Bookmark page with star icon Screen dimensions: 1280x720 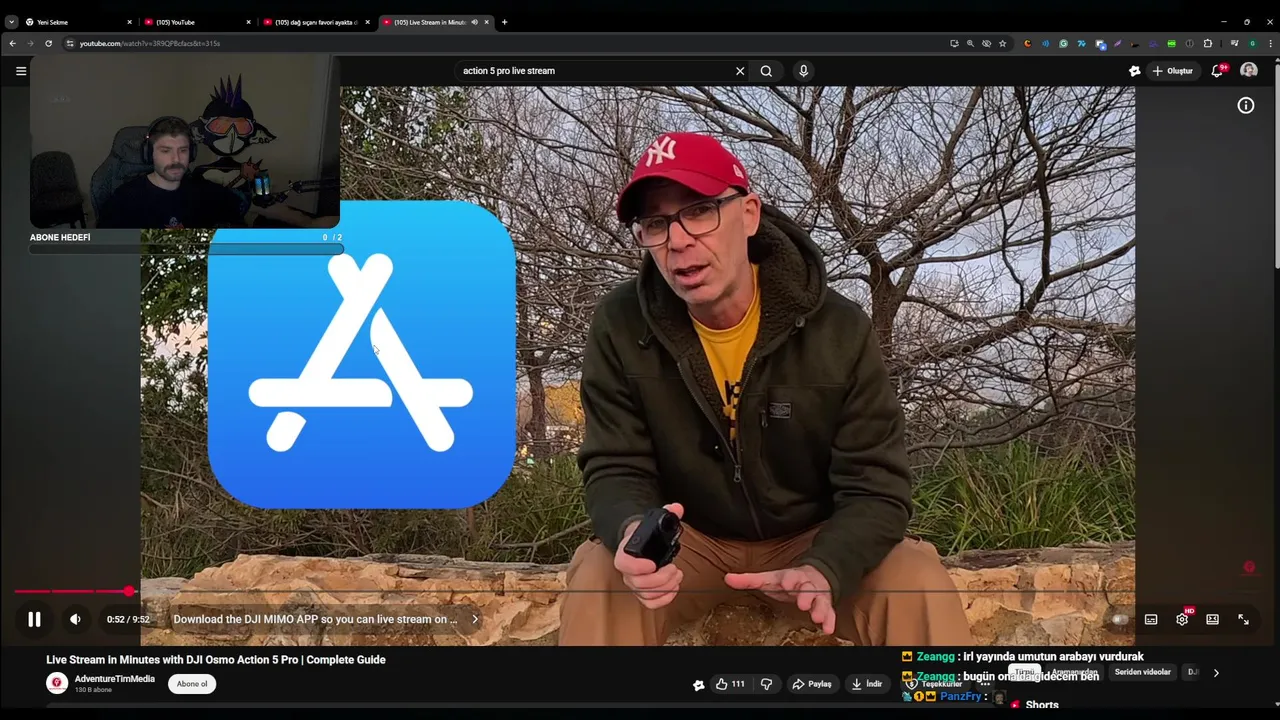point(1002,43)
